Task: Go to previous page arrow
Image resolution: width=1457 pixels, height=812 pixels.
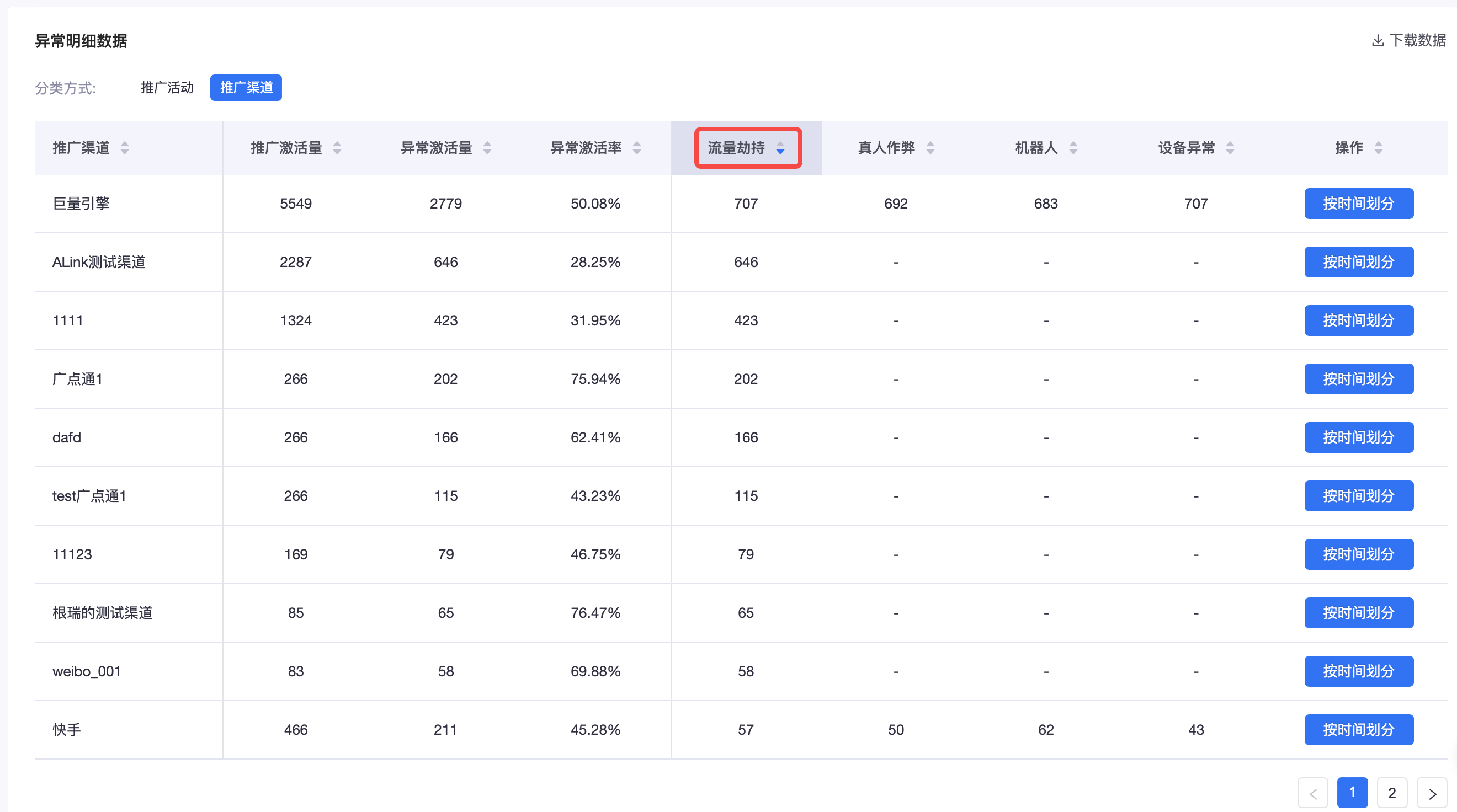Action: pyautogui.click(x=1313, y=793)
